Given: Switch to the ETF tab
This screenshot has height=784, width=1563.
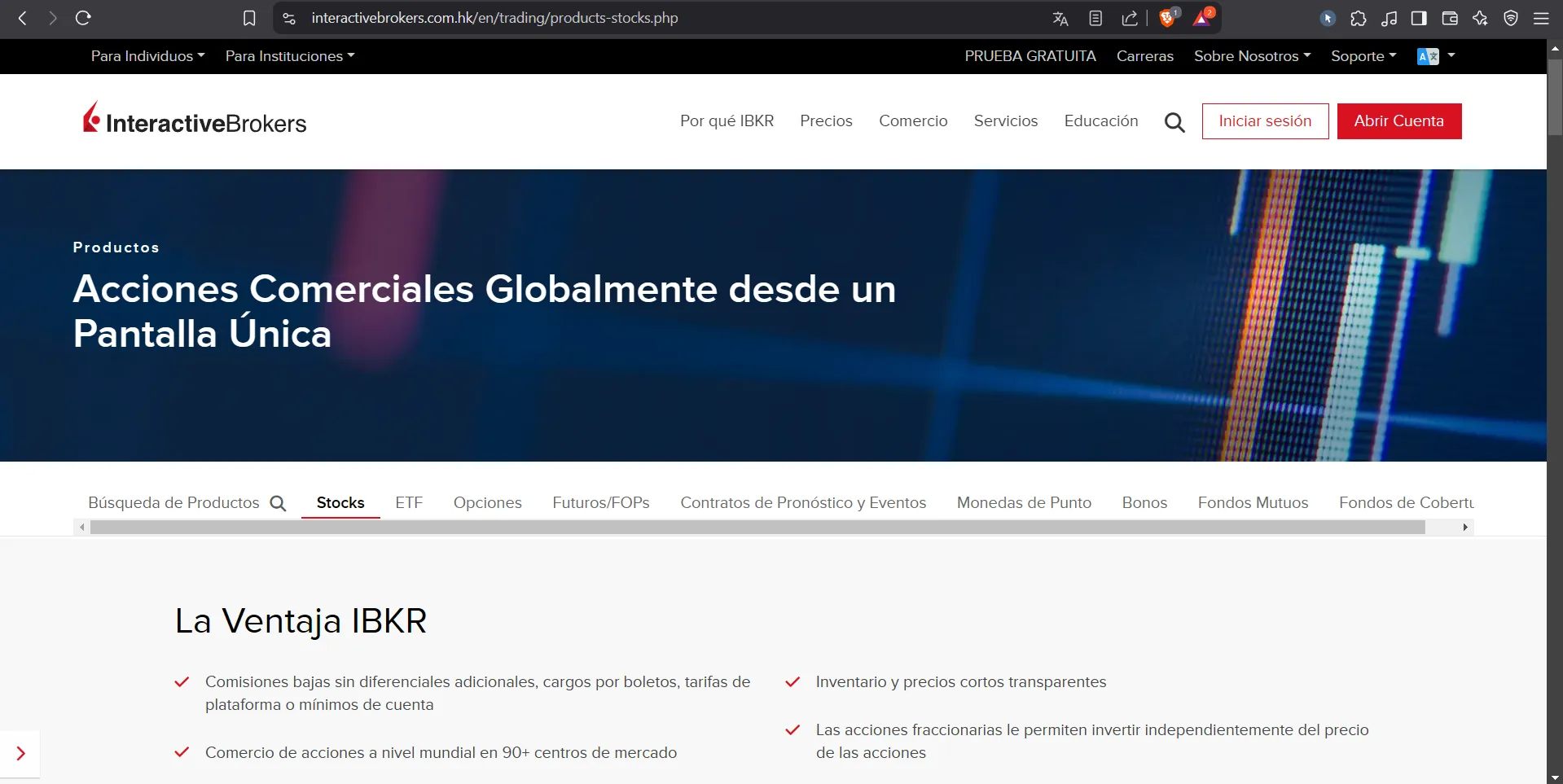Looking at the screenshot, I should tap(409, 503).
